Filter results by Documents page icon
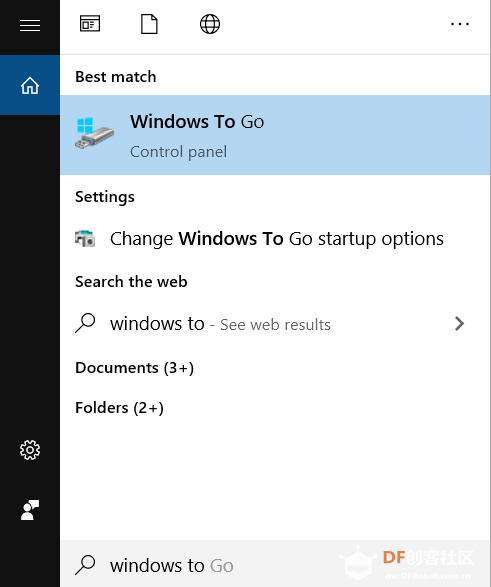 tap(149, 24)
